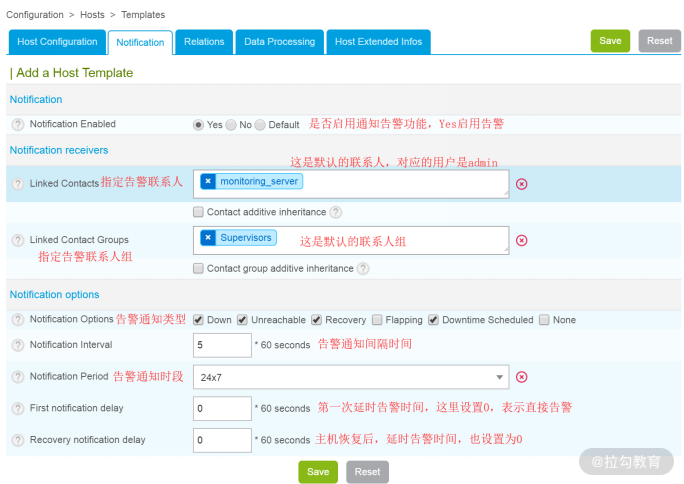Uncheck the Unreachable notification option
684x484 pixels.
[x=242, y=320]
